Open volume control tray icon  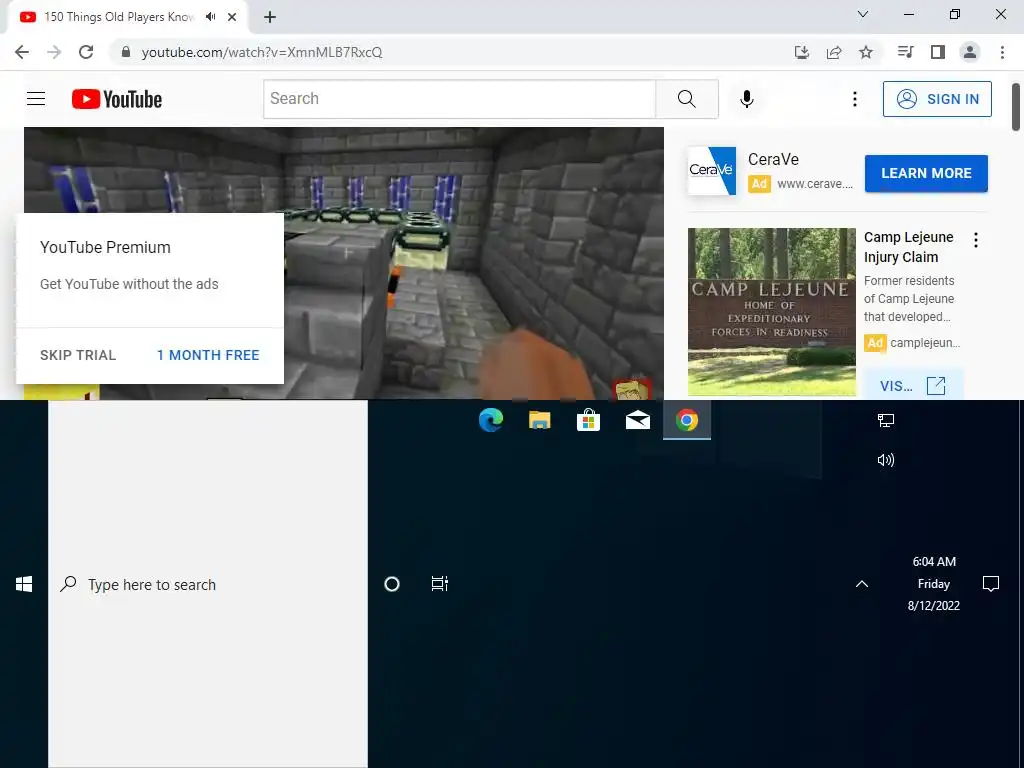point(886,460)
